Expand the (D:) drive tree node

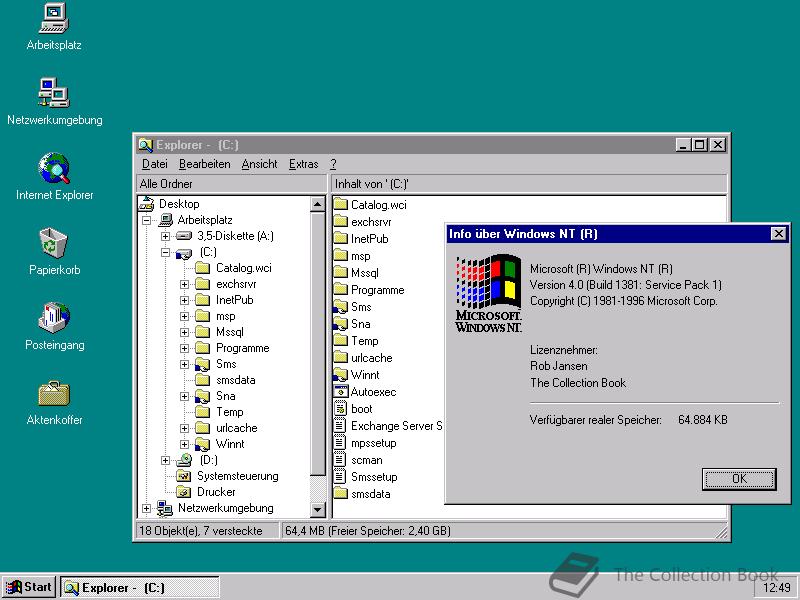point(165,460)
